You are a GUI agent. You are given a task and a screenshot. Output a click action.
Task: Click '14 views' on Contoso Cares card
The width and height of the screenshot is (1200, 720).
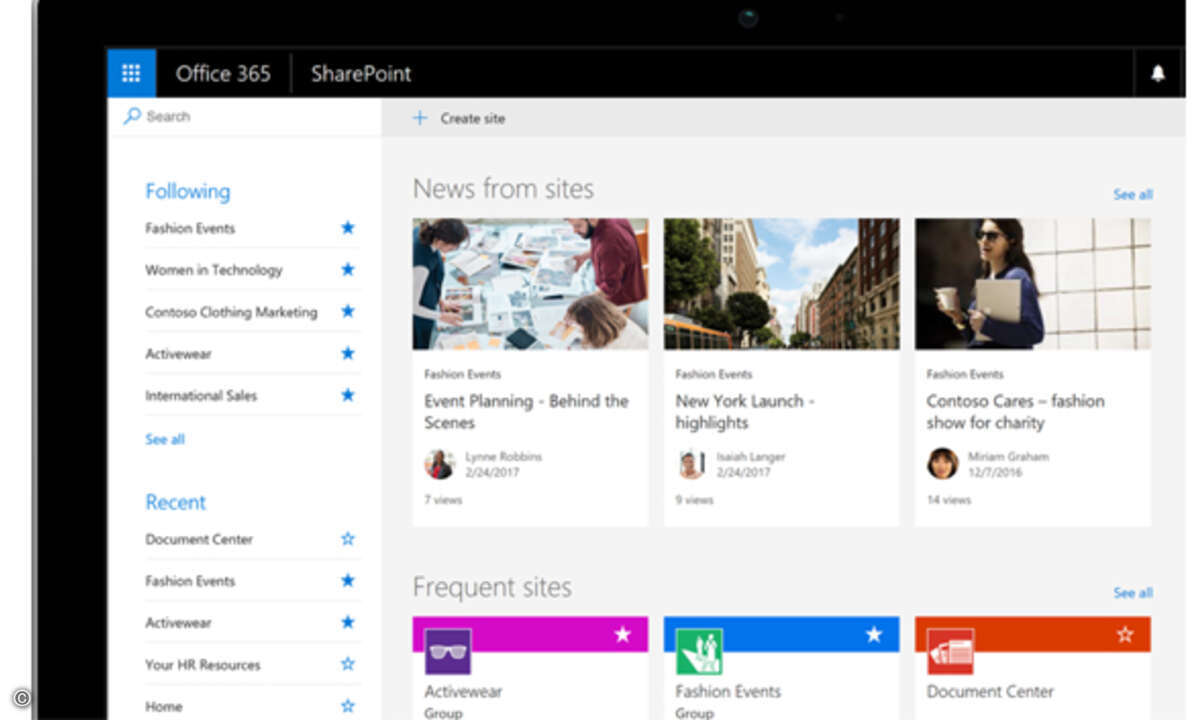click(x=949, y=499)
